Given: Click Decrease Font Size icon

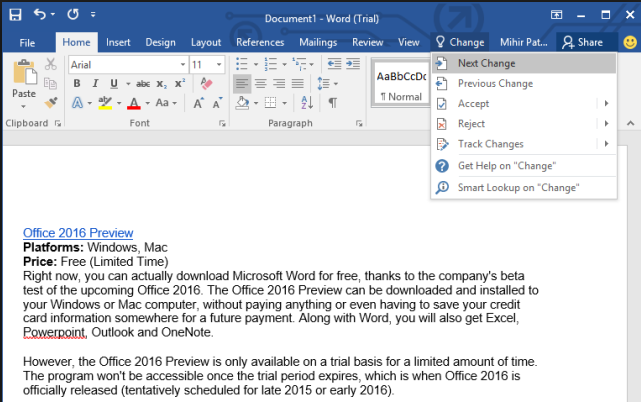Looking at the screenshot, I should pyautogui.click(x=217, y=103).
